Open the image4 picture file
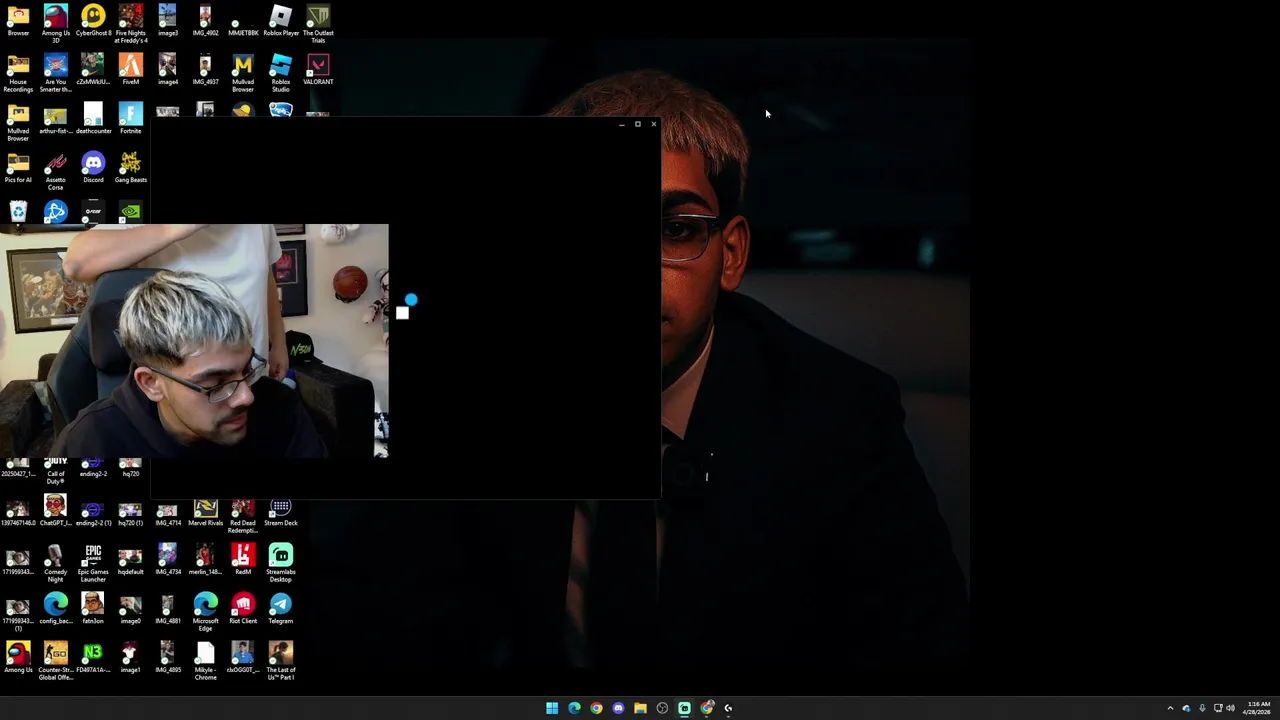 [168, 70]
